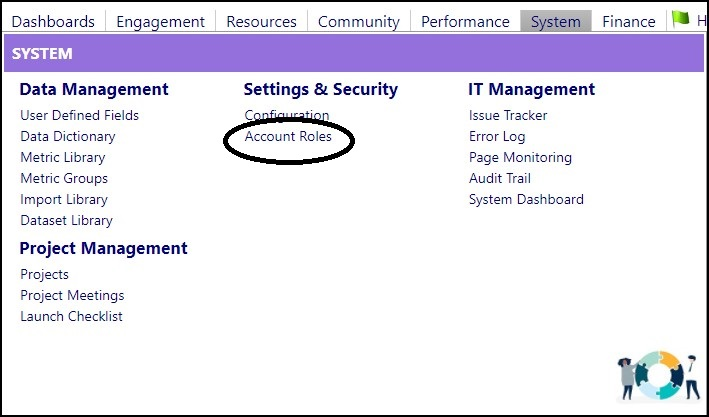This screenshot has height=417, width=709.
Task: Open Account Roles link
Action: click(288, 136)
